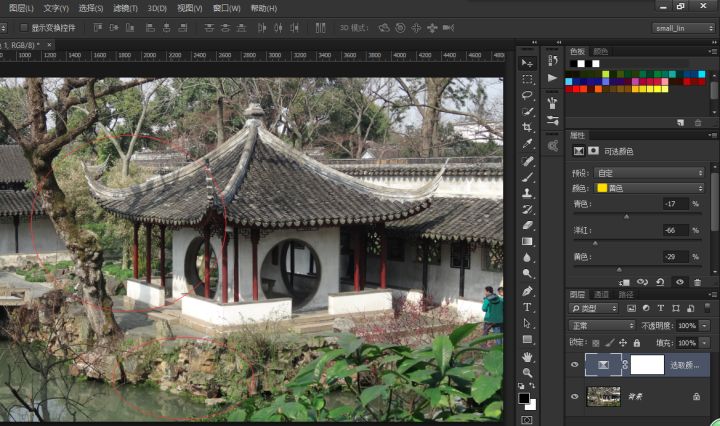Open the 视图(V) menu

point(190,8)
